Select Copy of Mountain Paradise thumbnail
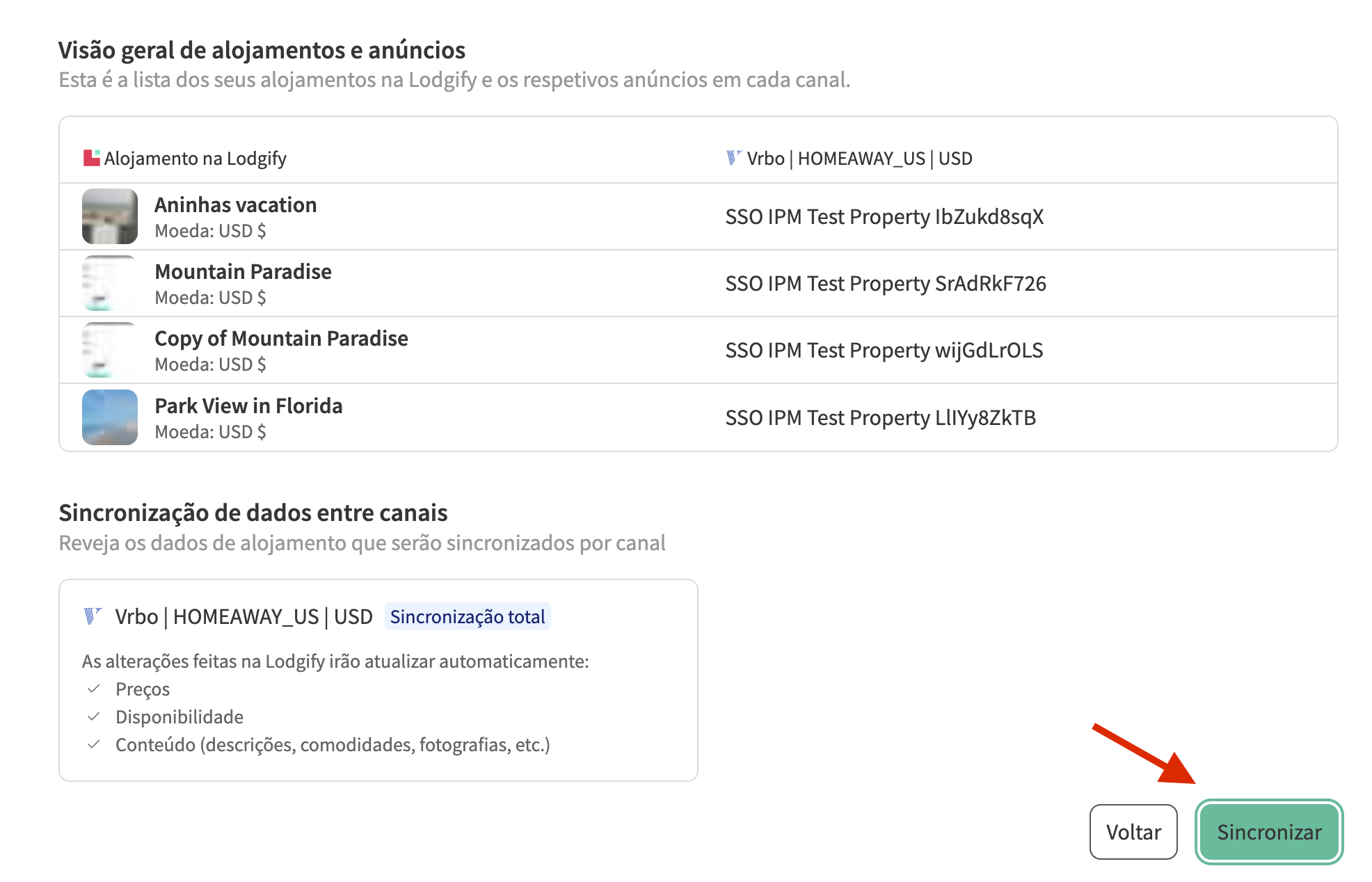 pyautogui.click(x=110, y=350)
